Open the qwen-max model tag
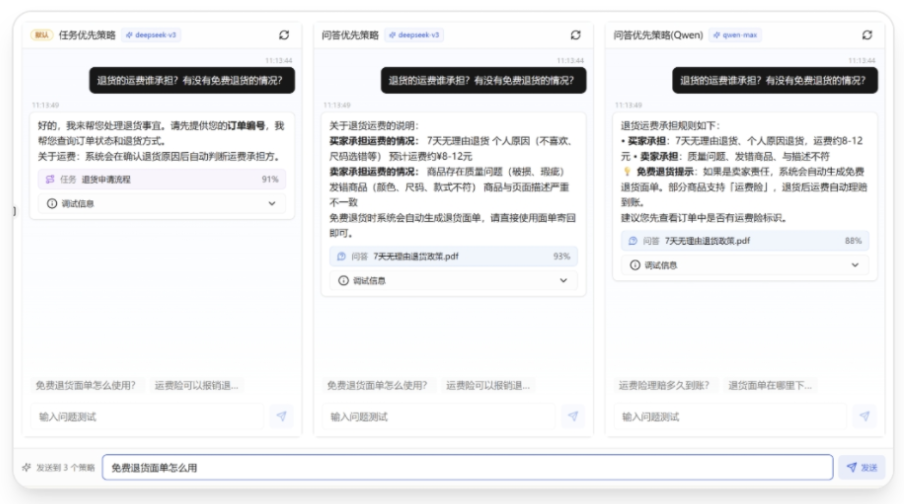The height and width of the screenshot is (504, 904). click(x=735, y=35)
